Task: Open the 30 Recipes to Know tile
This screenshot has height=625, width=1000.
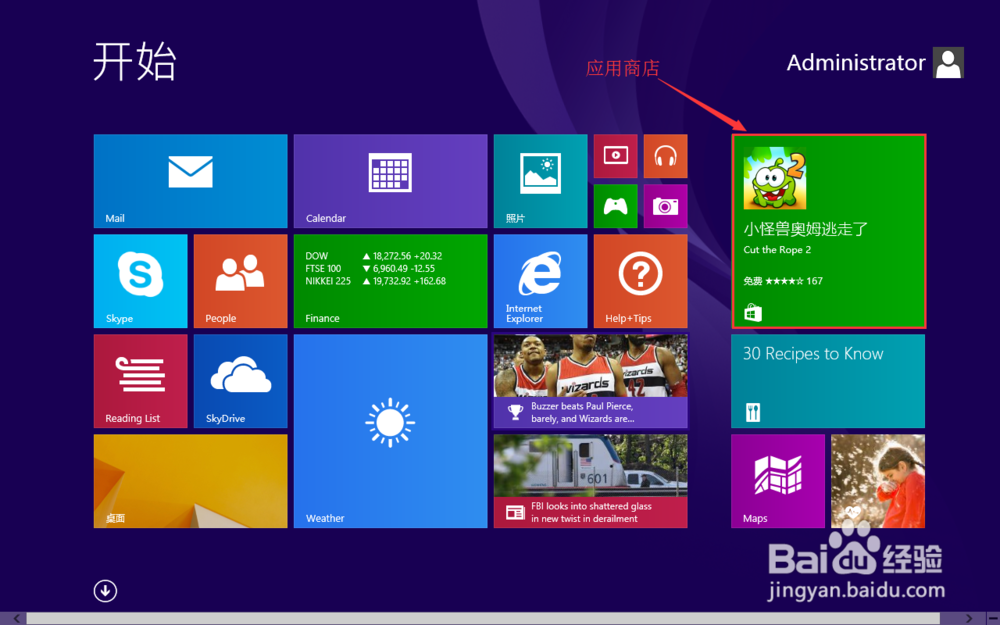Action: pyautogui.click(x=828, y=381)
